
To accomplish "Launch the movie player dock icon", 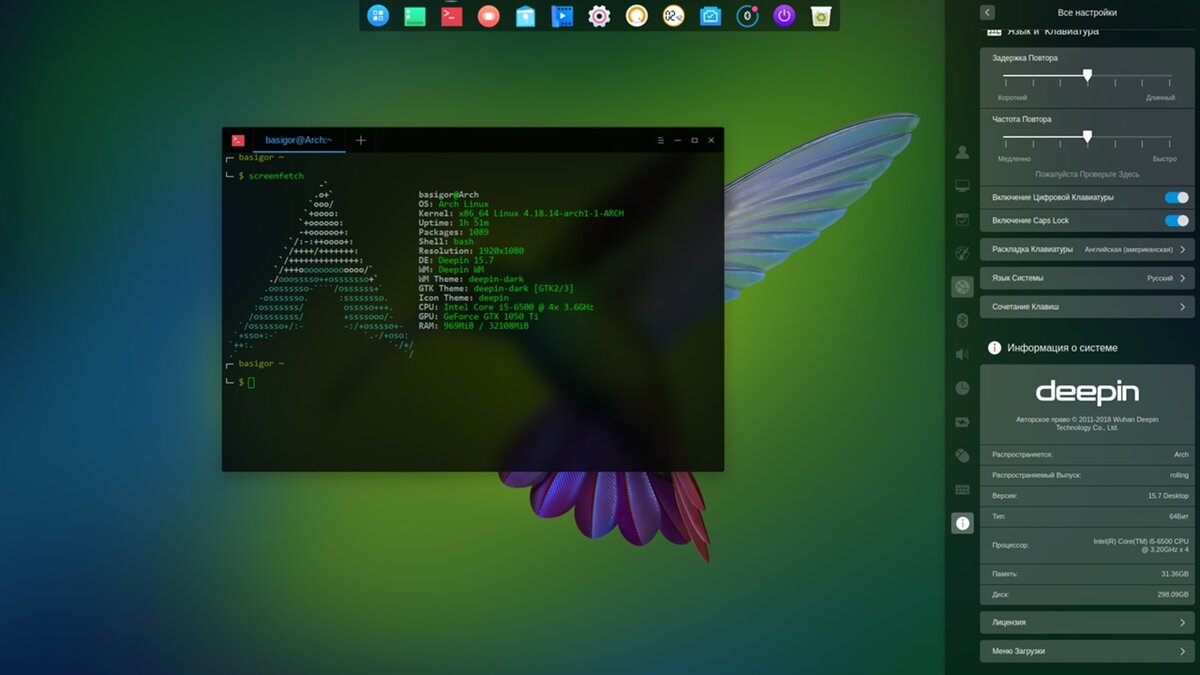I will tap(562, 15).
